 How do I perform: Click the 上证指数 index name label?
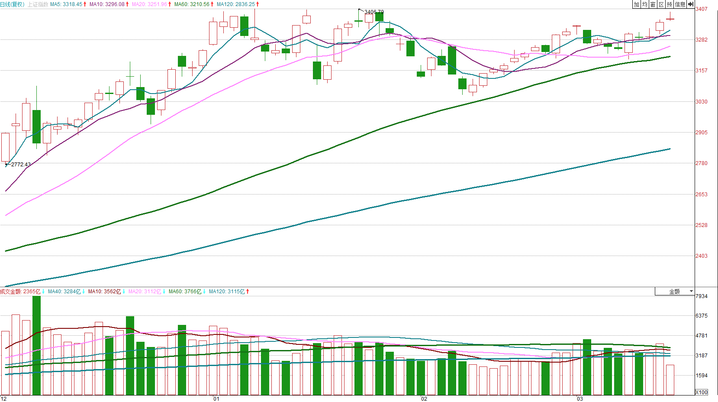38,4
